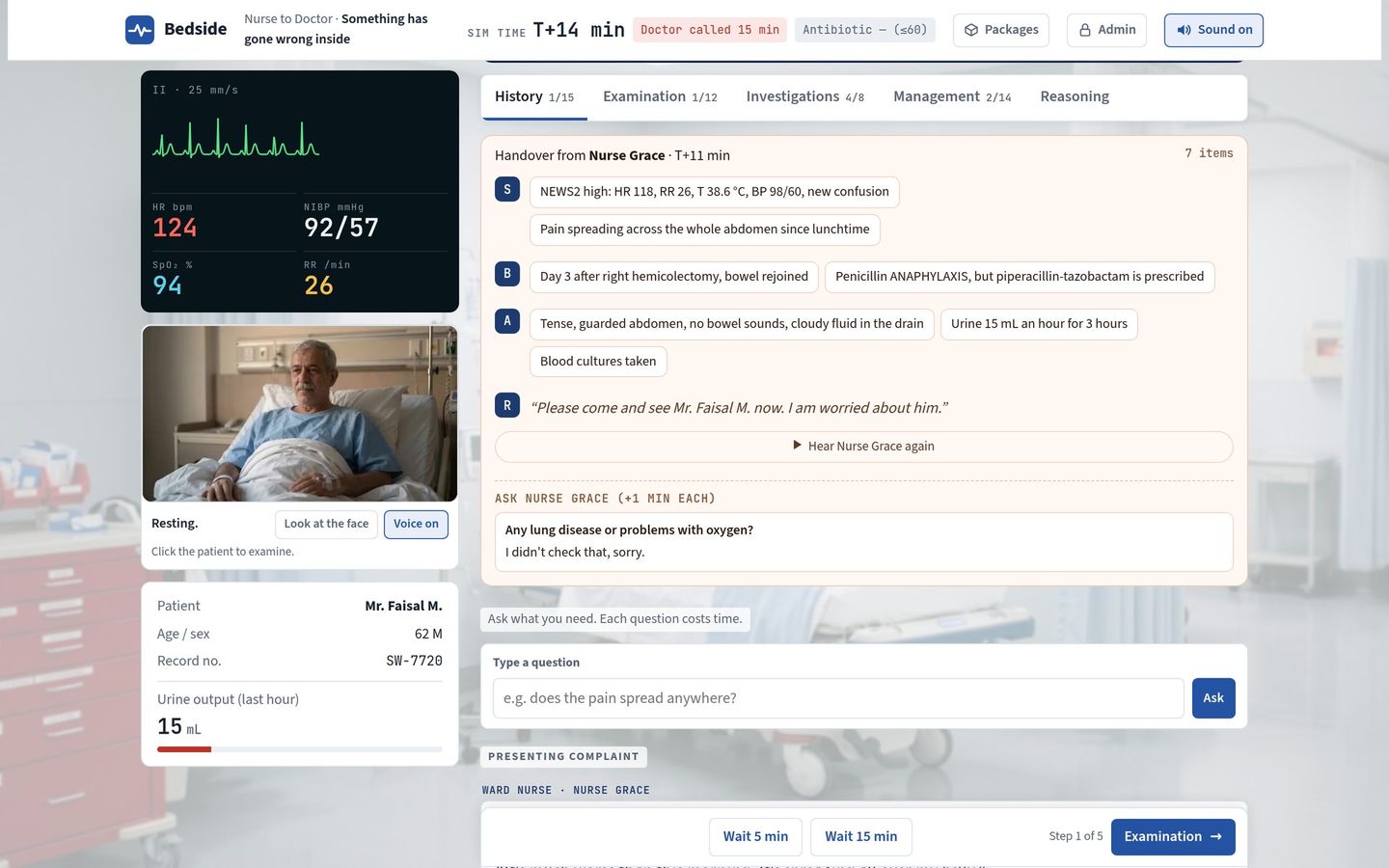Click the urine output progress bar
Viewport: 1389px width, 868px height.
[300, 749]
